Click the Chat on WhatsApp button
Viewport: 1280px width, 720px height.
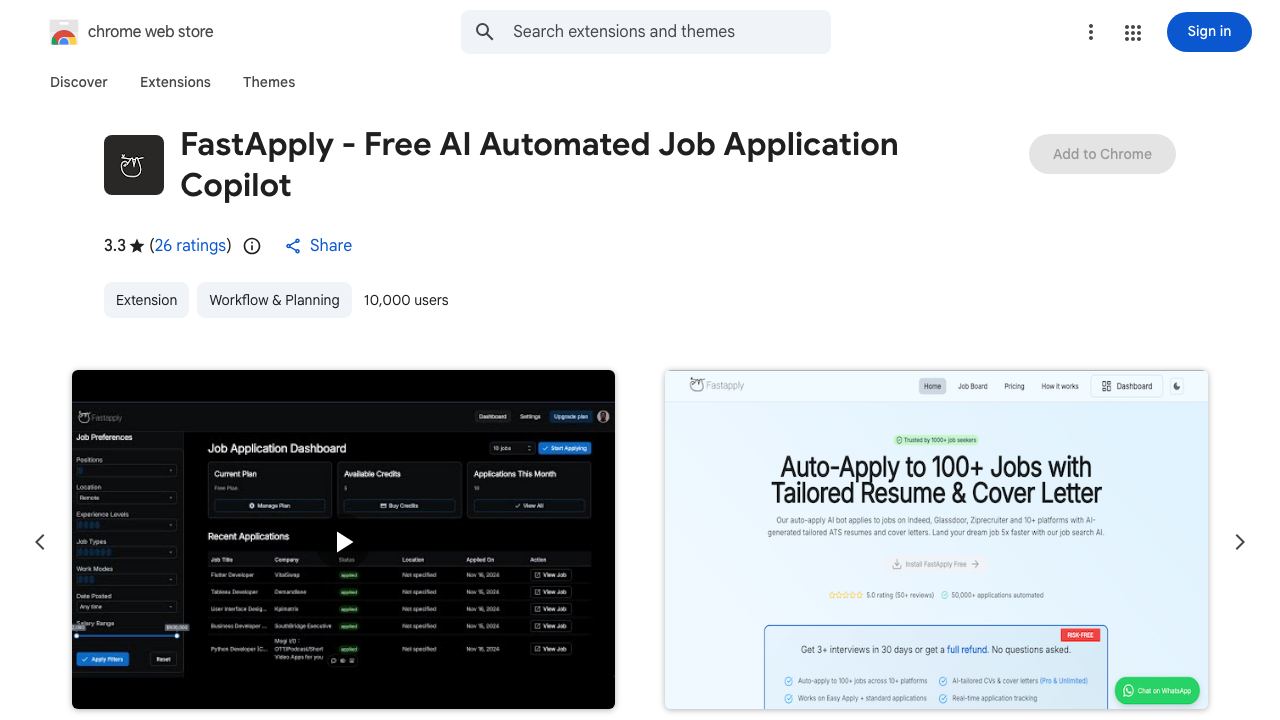tap(1157, 691)
